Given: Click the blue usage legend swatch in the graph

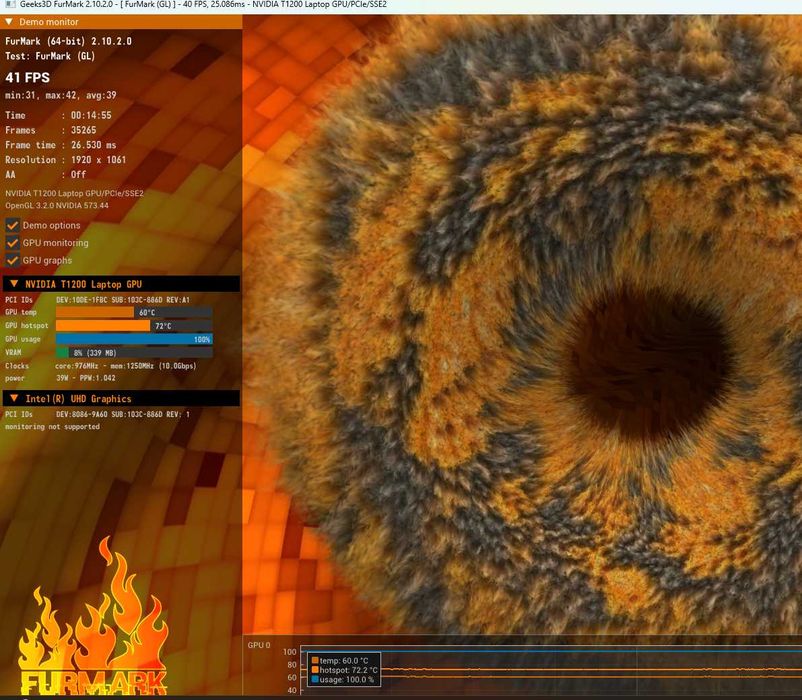Looking at the screenshot, I should coord(315,680).
